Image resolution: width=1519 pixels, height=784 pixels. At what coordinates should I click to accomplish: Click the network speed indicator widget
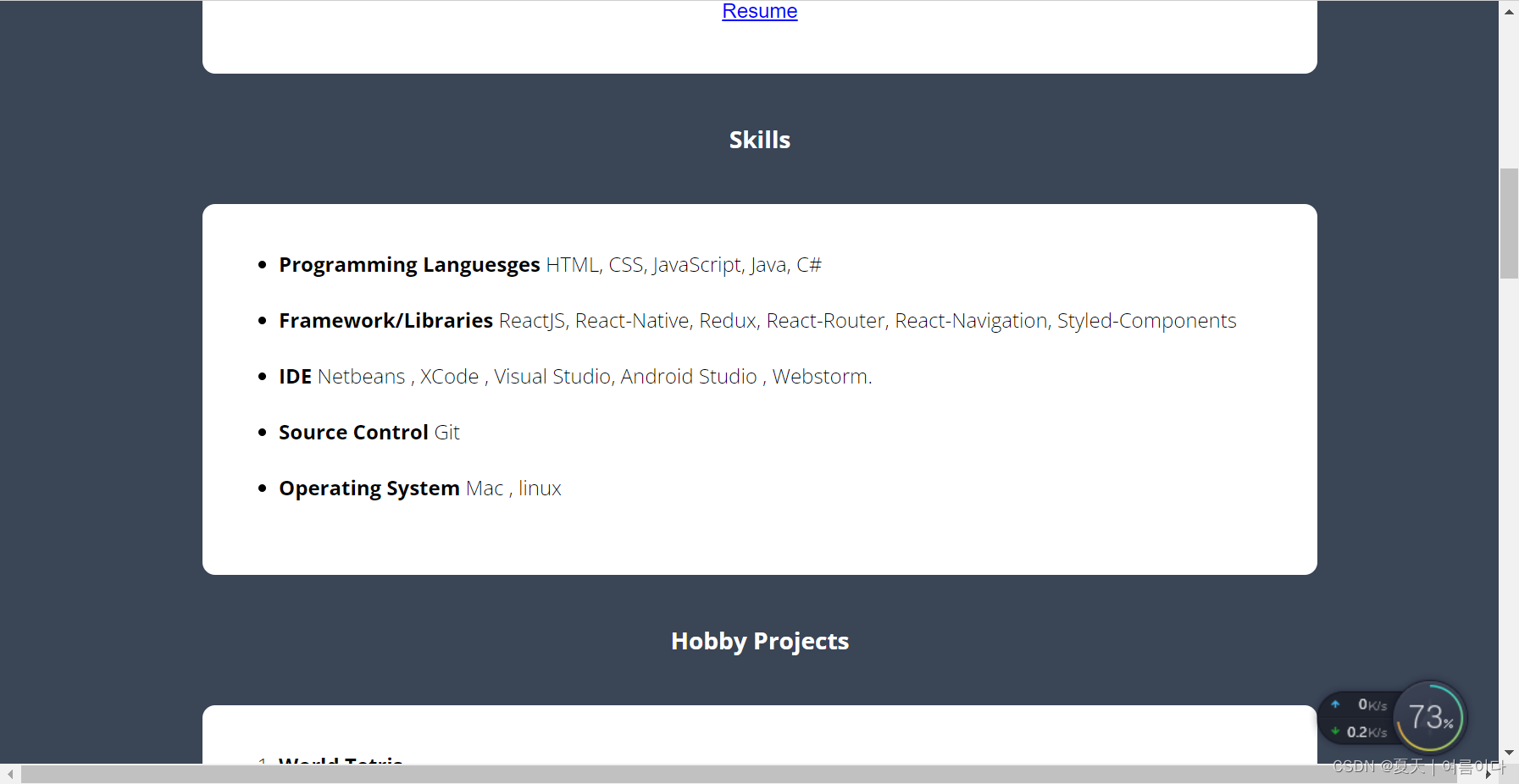pyautogui.click(x=1358, y=718)
